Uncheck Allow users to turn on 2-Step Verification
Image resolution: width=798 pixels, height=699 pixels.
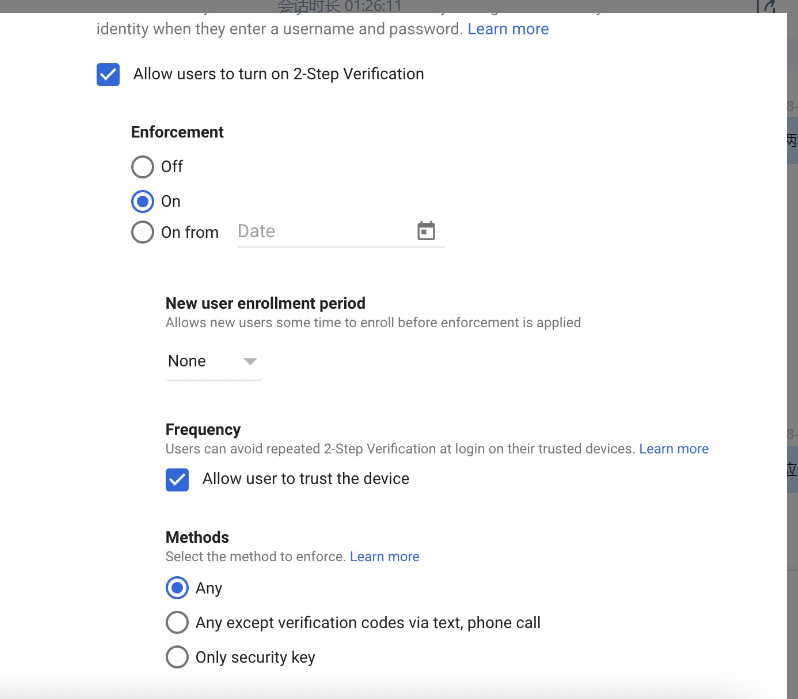108,74
